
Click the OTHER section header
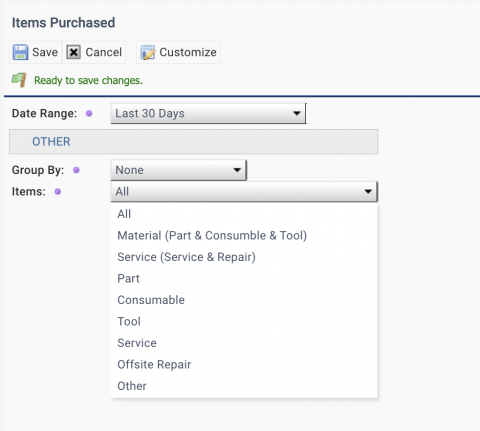[193, 142]
